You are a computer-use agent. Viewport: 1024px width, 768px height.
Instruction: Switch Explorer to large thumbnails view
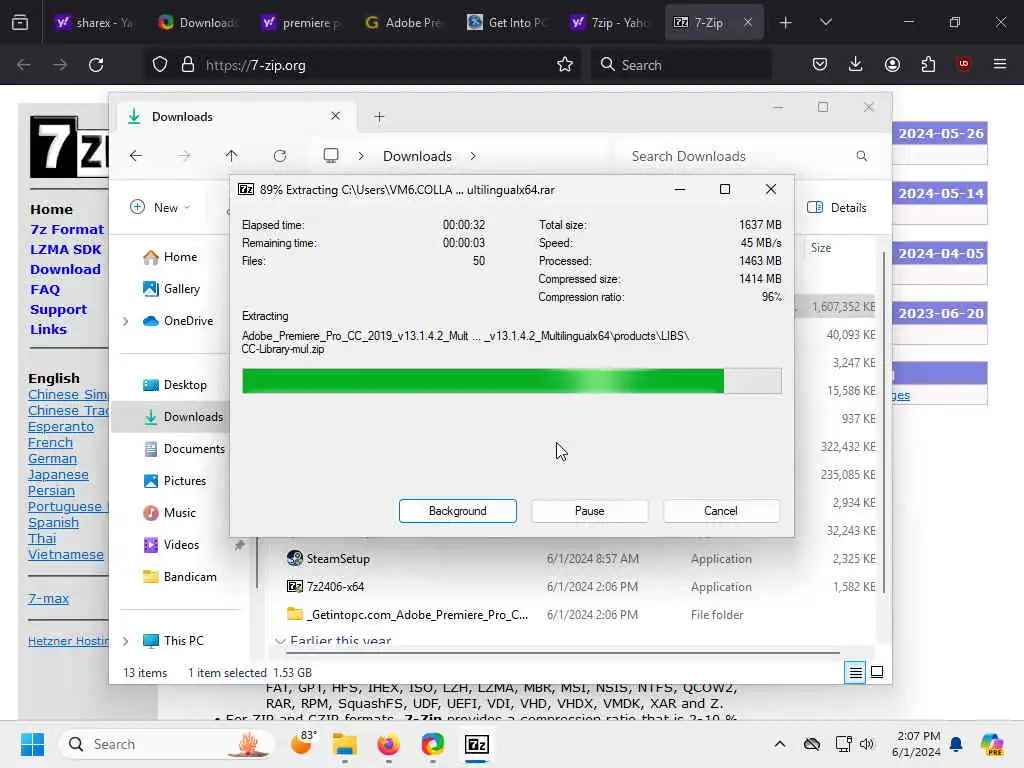[877, 672]
